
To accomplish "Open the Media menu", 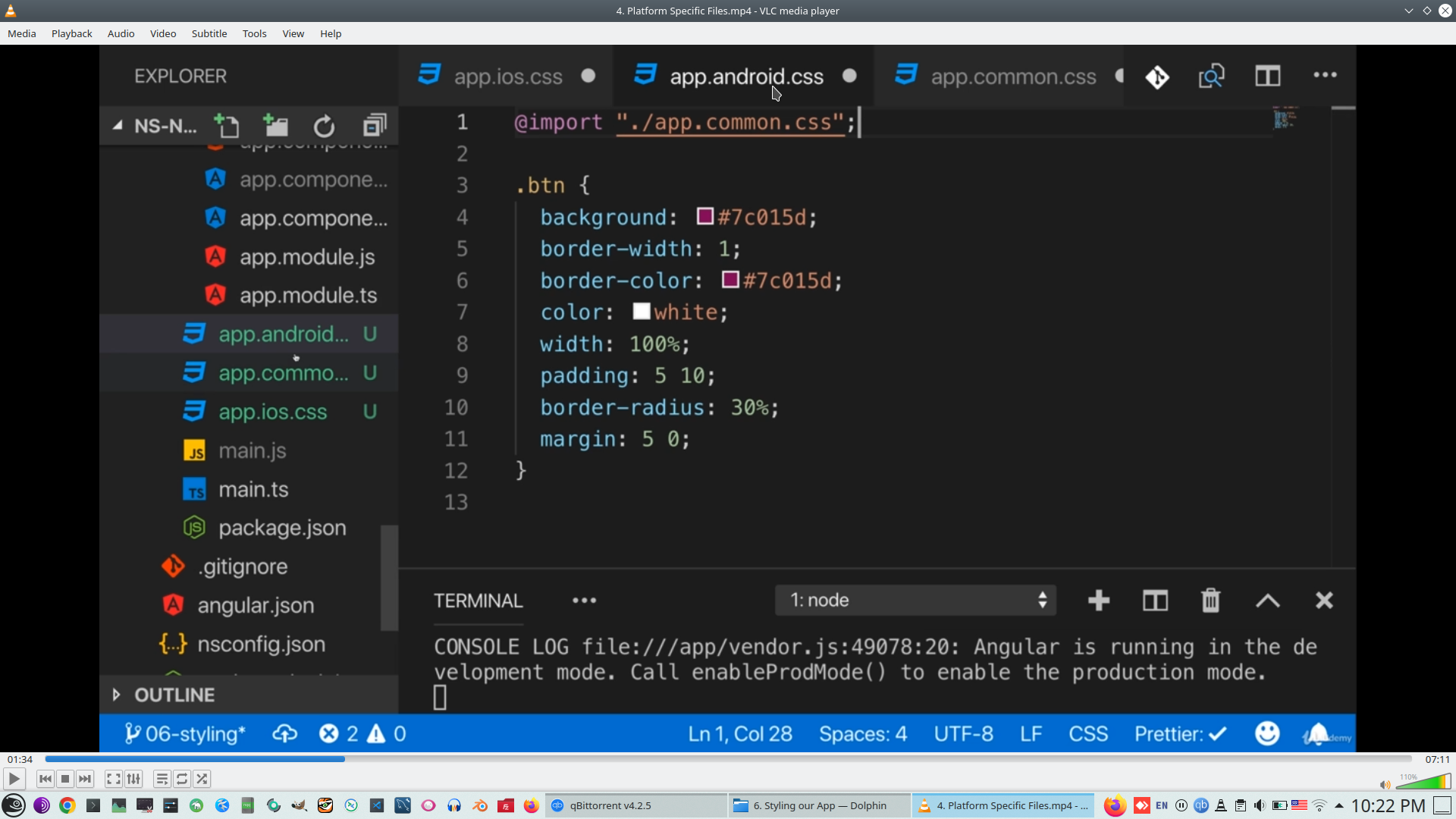I will click(21, 33).
